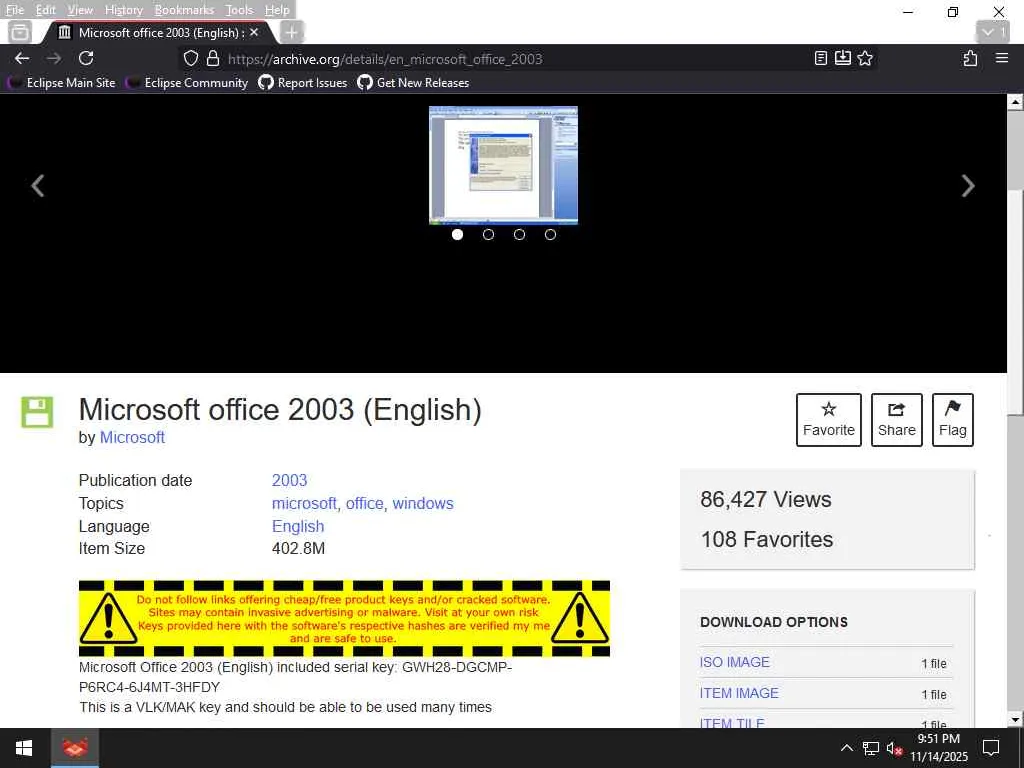Open the microsoft topic link
This screenshot has height=768, width=1024.
304,503
